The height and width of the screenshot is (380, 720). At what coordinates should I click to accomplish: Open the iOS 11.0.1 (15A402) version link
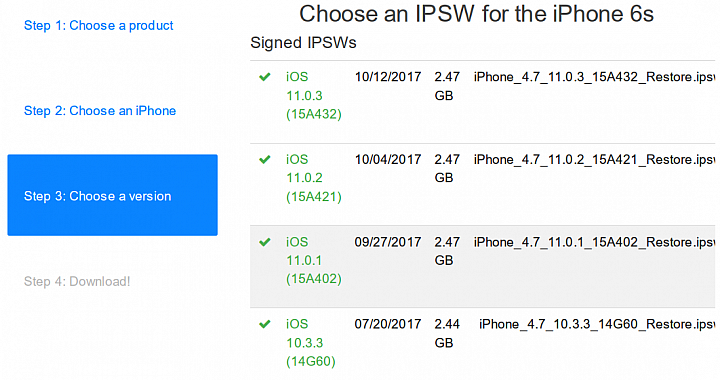coord(314,260)
